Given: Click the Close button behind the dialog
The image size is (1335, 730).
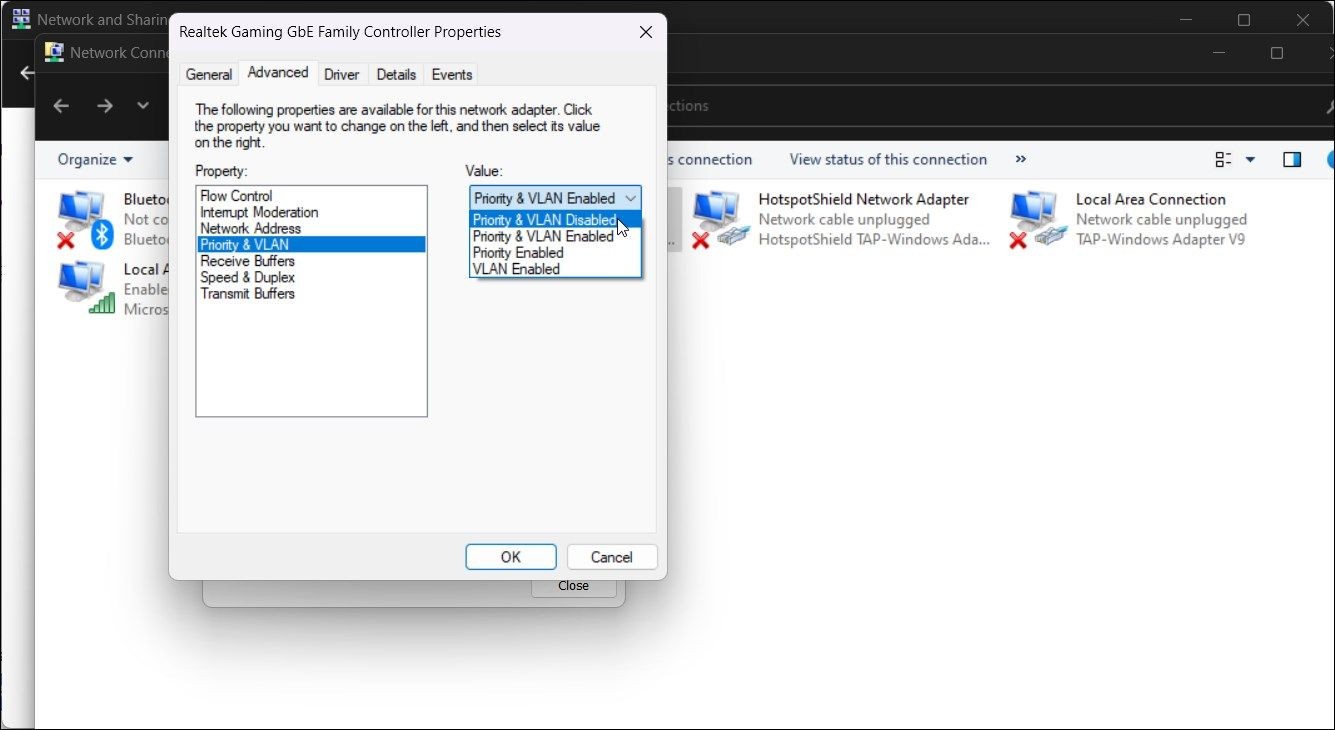Looking at the screenshot, I should click(573, 586).
